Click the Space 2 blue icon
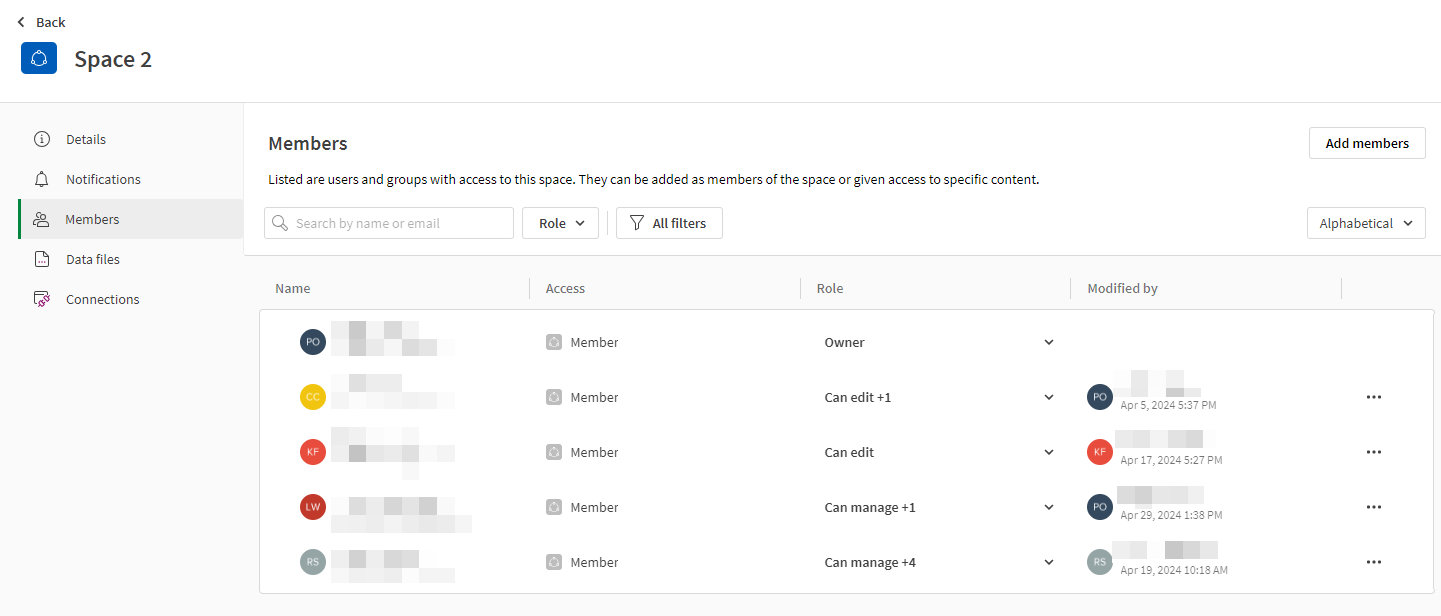1441x616 pixels. (x=39, y=59)
